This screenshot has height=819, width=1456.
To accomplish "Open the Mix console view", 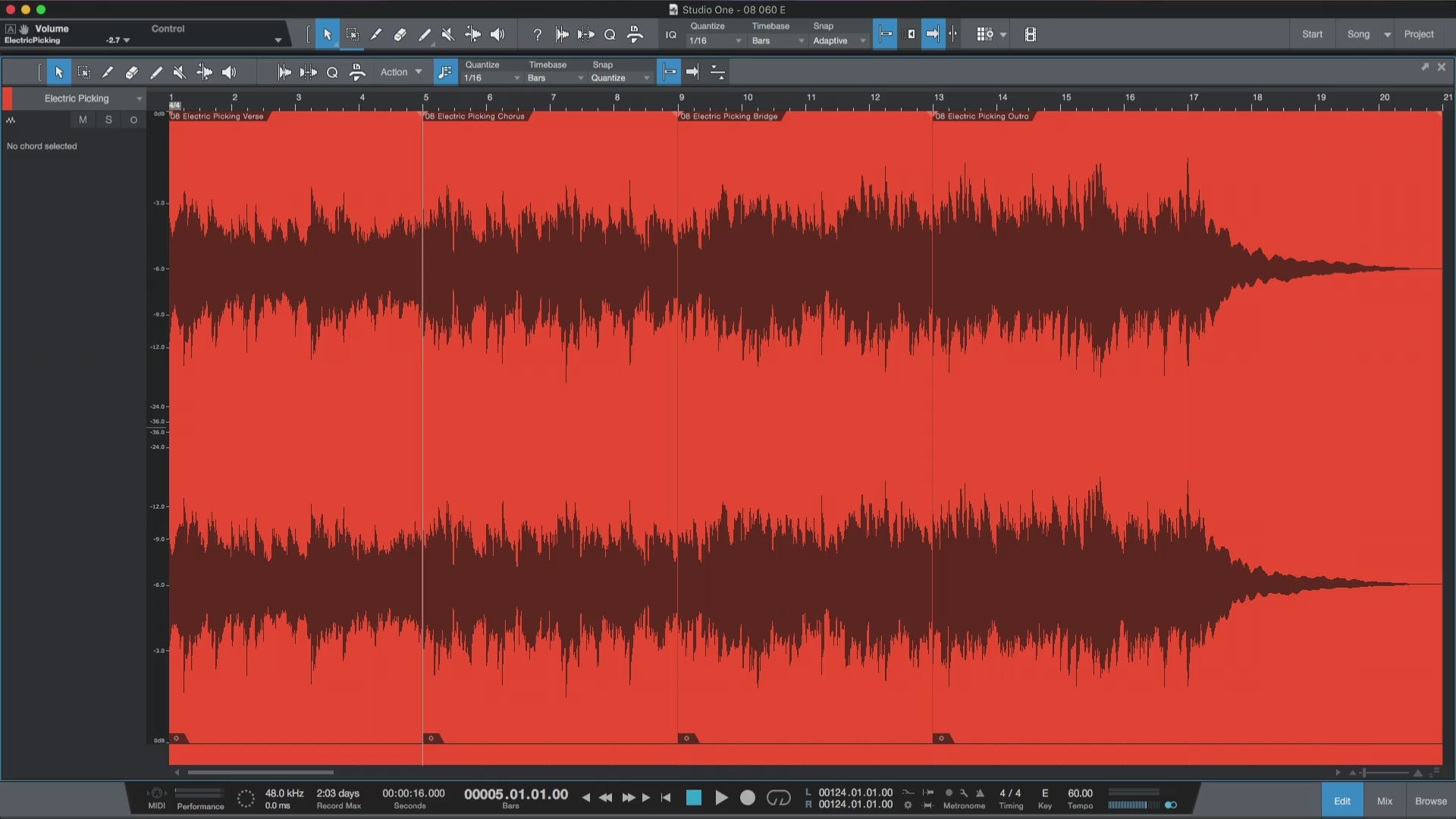I will point(1385,801).
